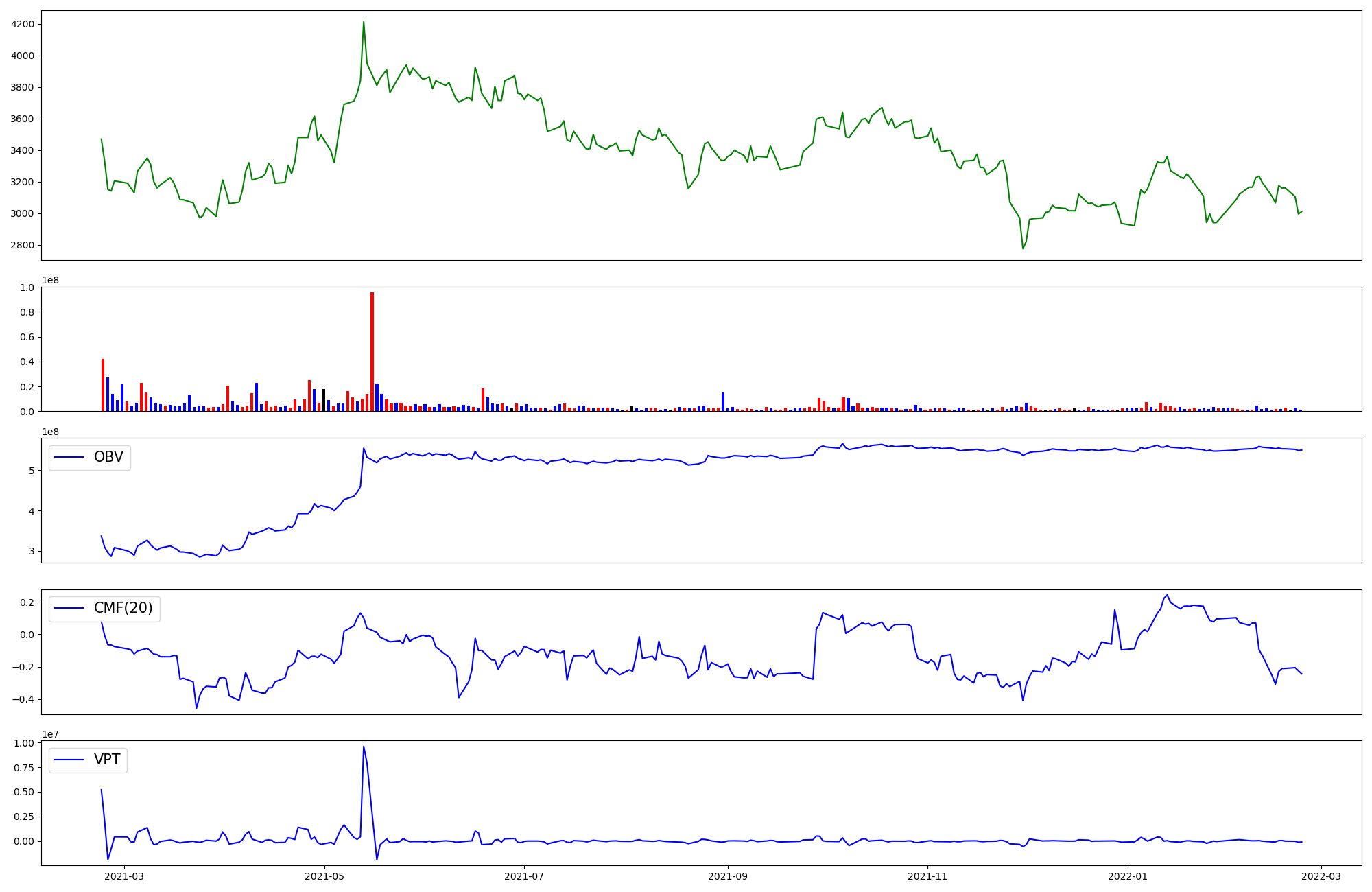Click the blue line sample in VPT legend

click(69, 760)
